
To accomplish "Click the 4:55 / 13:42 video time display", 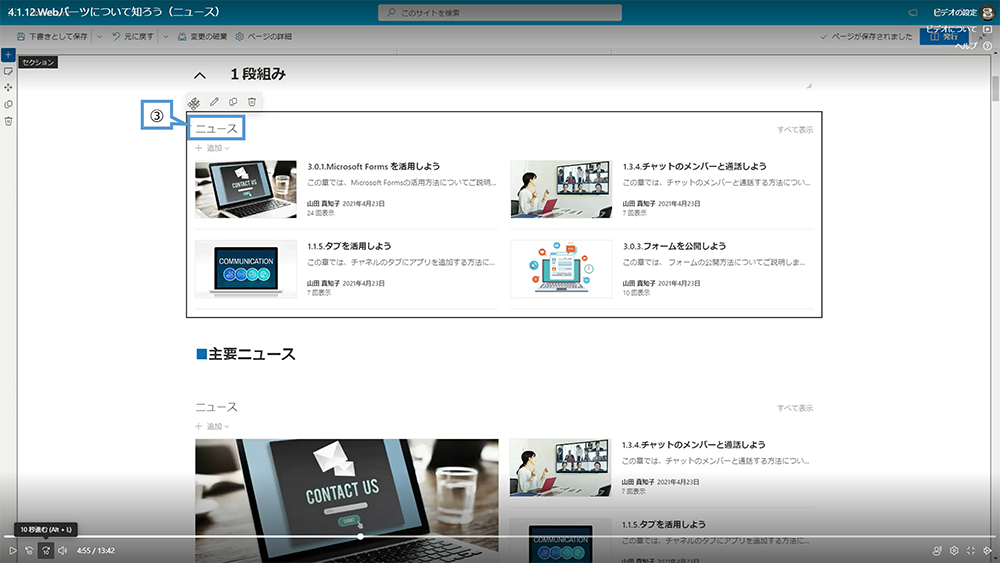I will pyautogui.click(x=96, y=550).
